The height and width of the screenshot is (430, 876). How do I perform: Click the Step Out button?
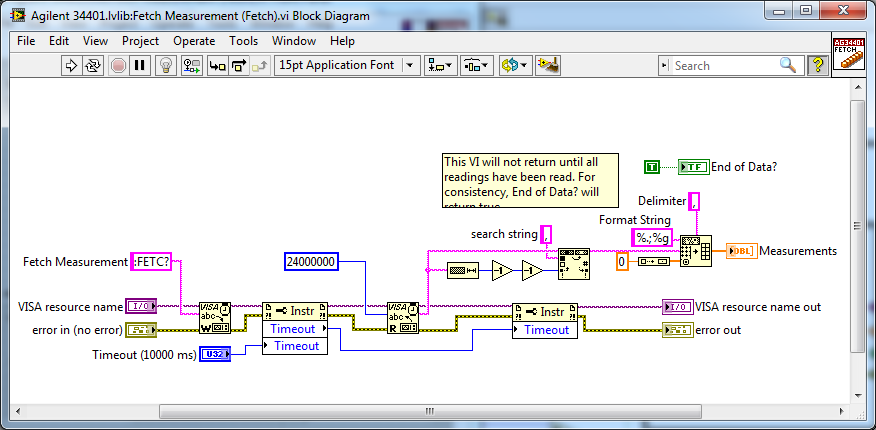[259, 65]
